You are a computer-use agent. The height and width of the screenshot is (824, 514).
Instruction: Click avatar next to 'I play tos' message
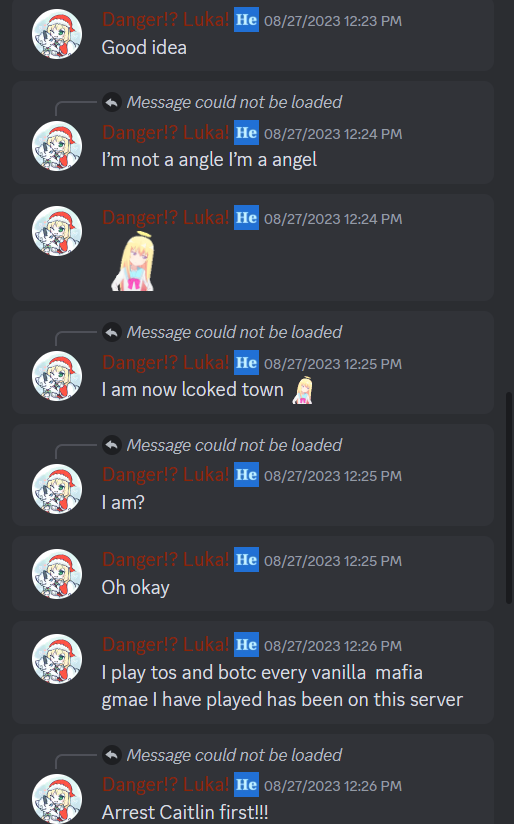tap(57, 659)
